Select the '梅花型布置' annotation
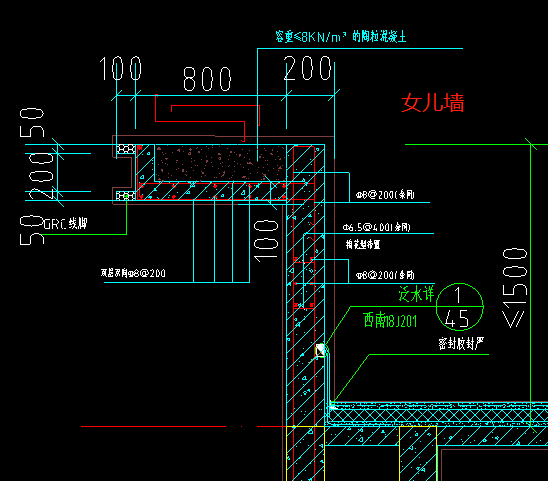Image resolution: width=548 pixels, height=481 pixels. pyautogui.click(x=363, y=244)
